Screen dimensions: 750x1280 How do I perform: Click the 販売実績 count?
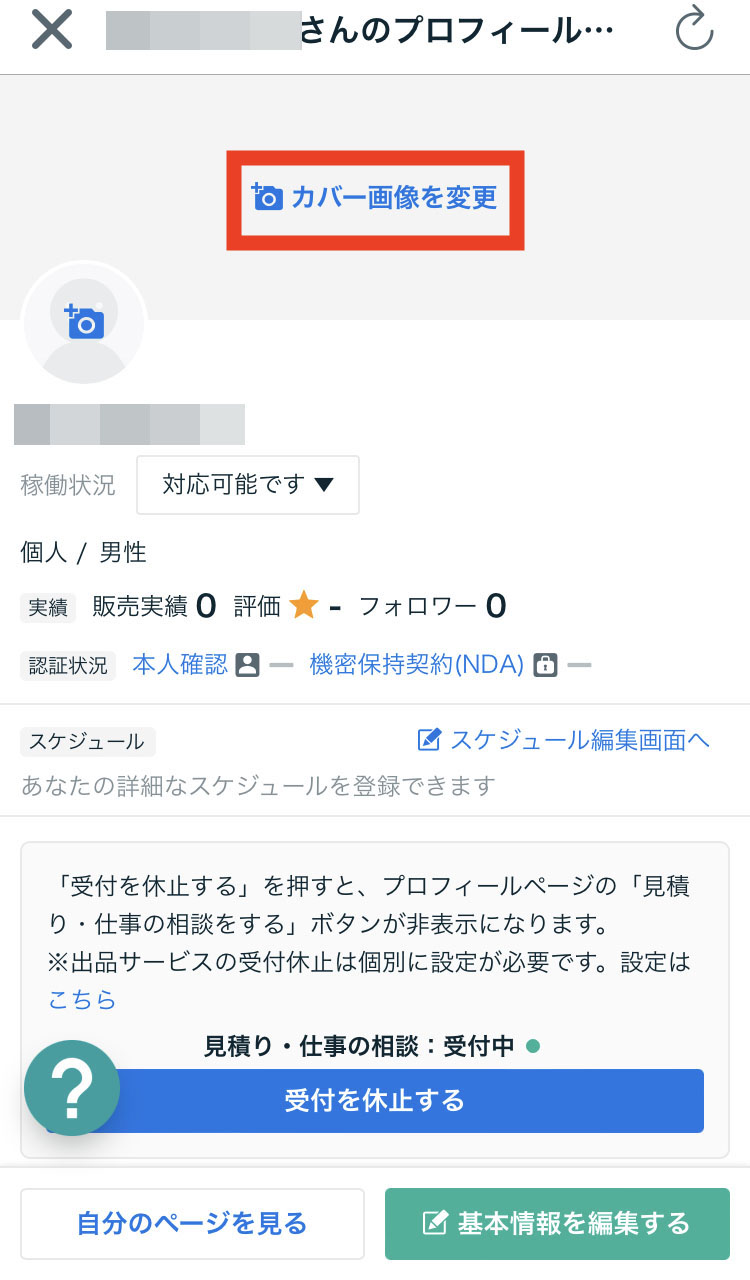tap(205, 605)
